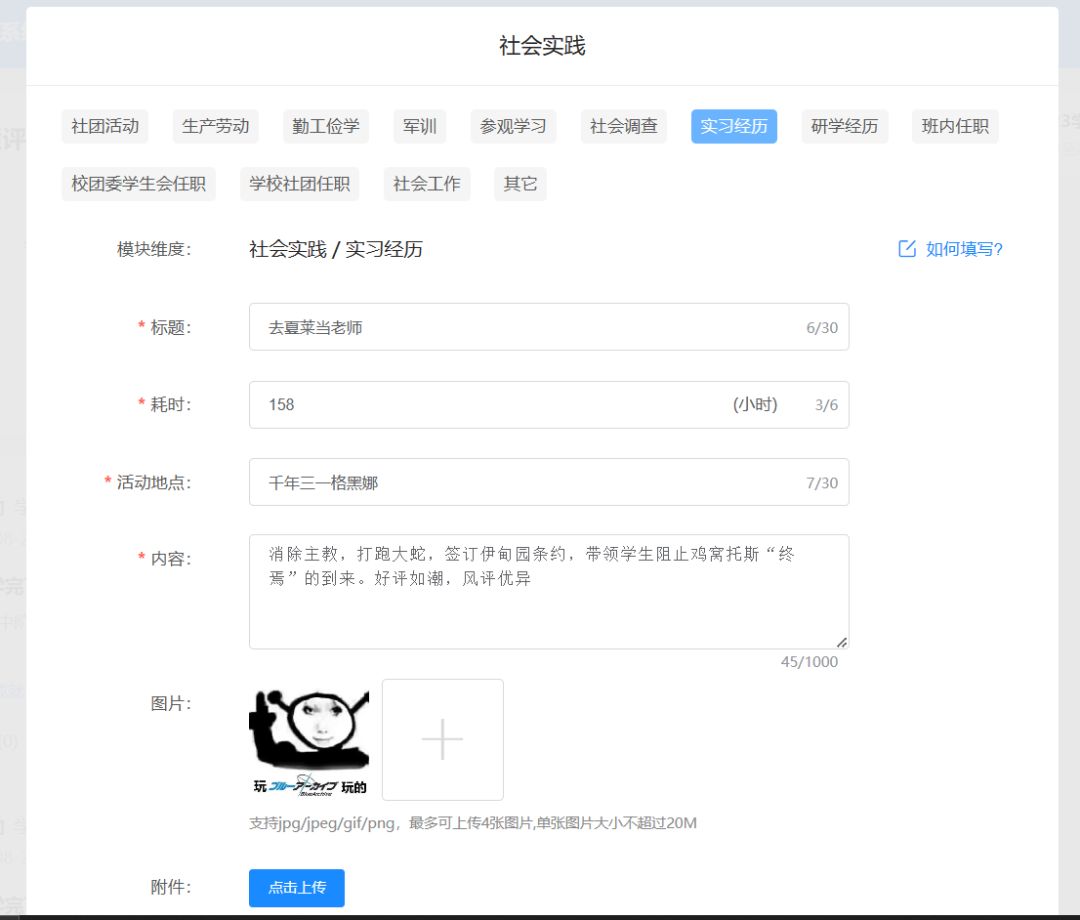The image size is (1080, 920).
Task: Click the highlighted 实习经历 tag
Action: 734,127
